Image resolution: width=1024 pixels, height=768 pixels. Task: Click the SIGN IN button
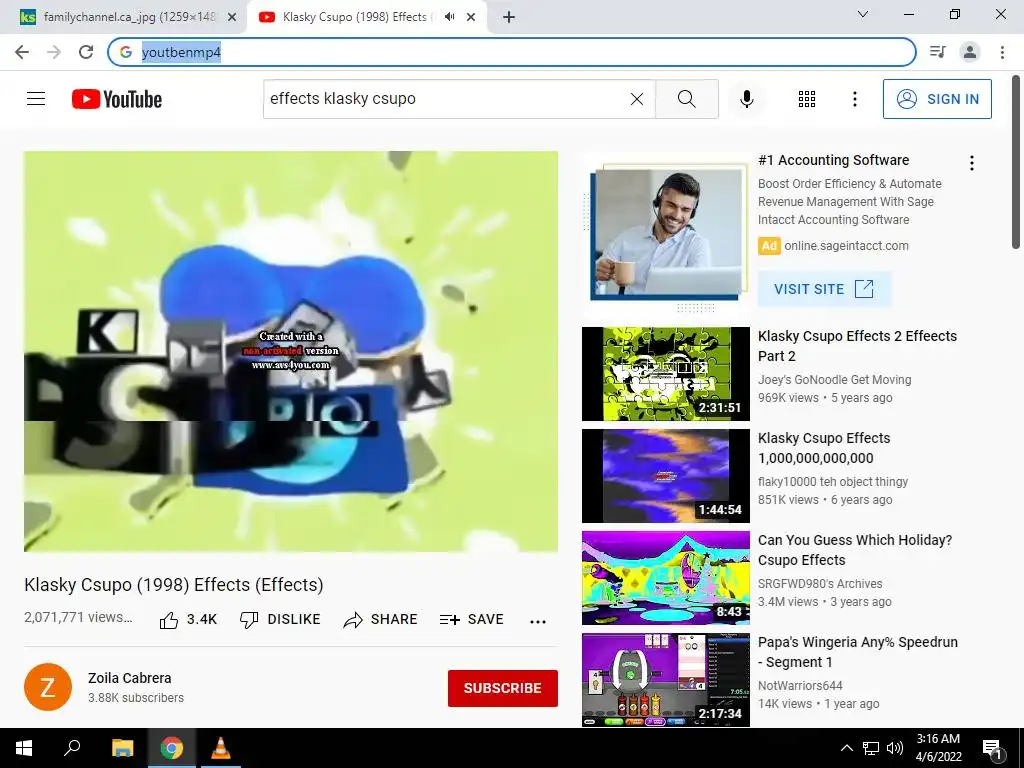[x=936, y=99]
